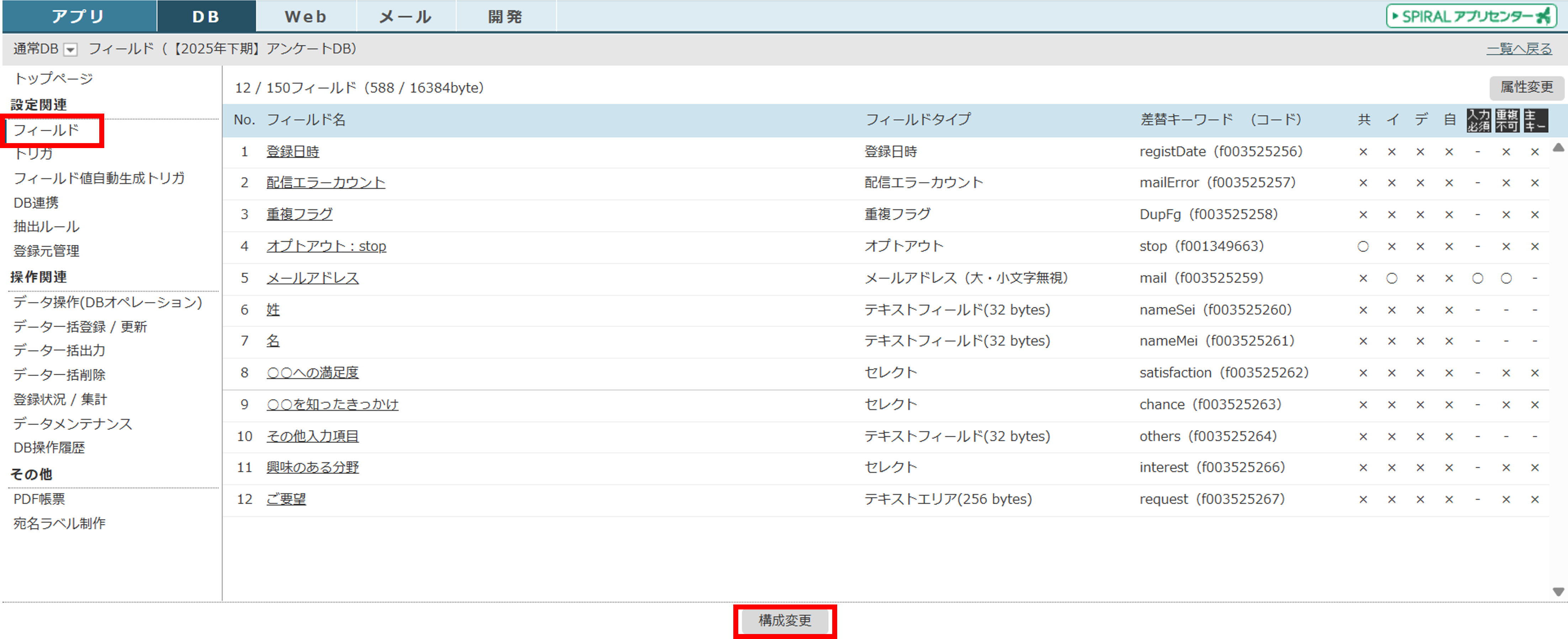Click 入力必須 circle in メールアドレス row
This screenshot has height=639, width=1568.
[1477, 278]
